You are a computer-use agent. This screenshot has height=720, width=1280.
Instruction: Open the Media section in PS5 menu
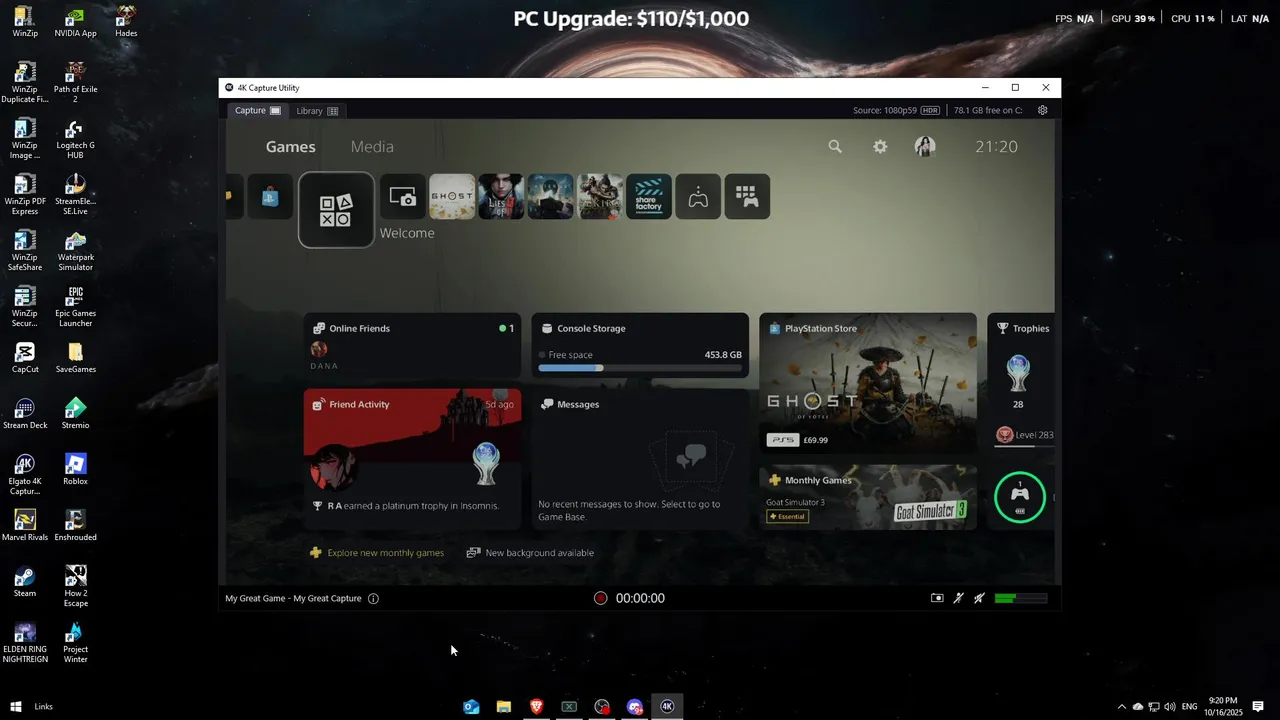click(x=372, y=147)
